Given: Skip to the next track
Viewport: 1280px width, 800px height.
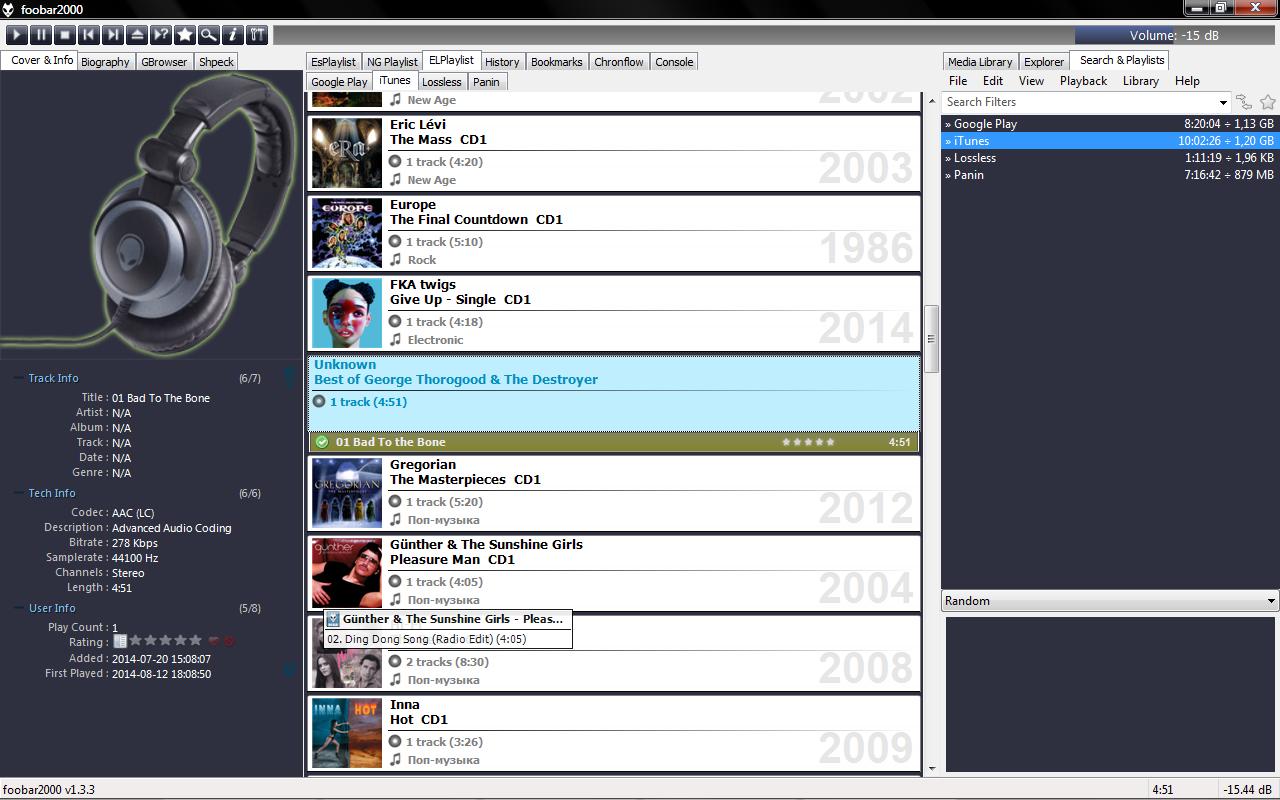Looking at the screenshot, I should (113, 35).
